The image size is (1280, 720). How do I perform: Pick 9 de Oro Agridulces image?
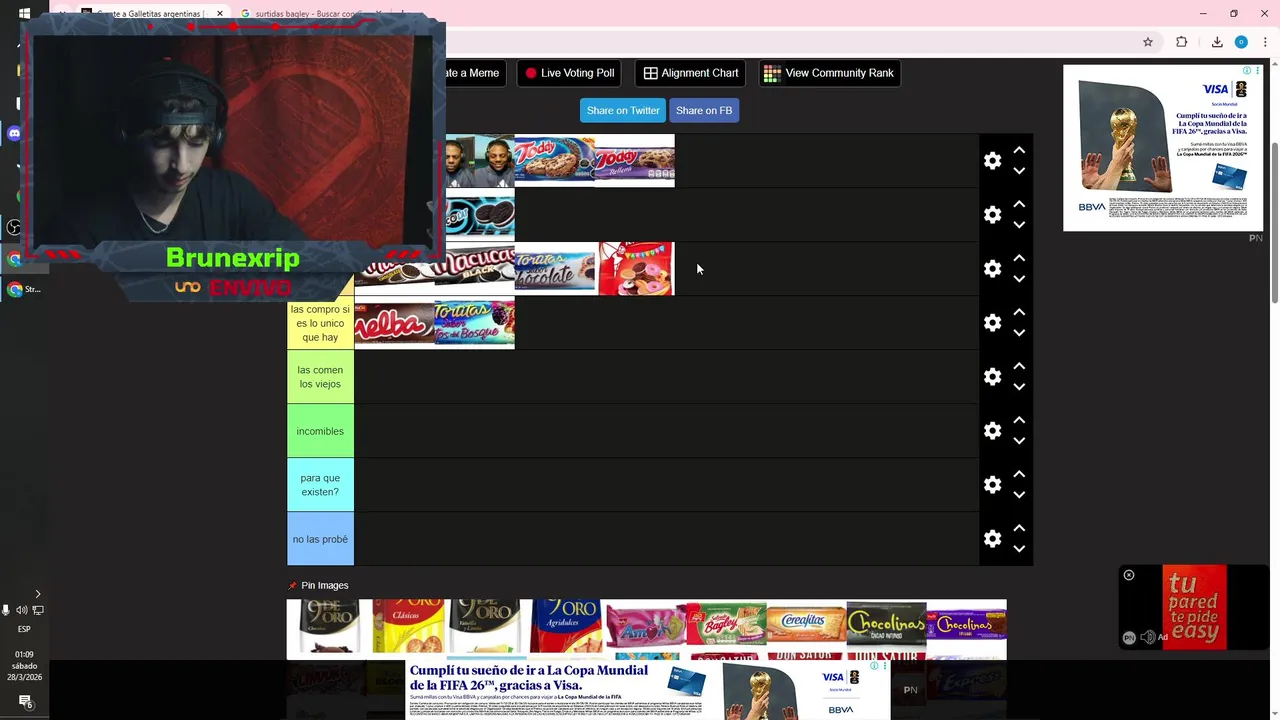pyautogui.click(x=567, y=626)
